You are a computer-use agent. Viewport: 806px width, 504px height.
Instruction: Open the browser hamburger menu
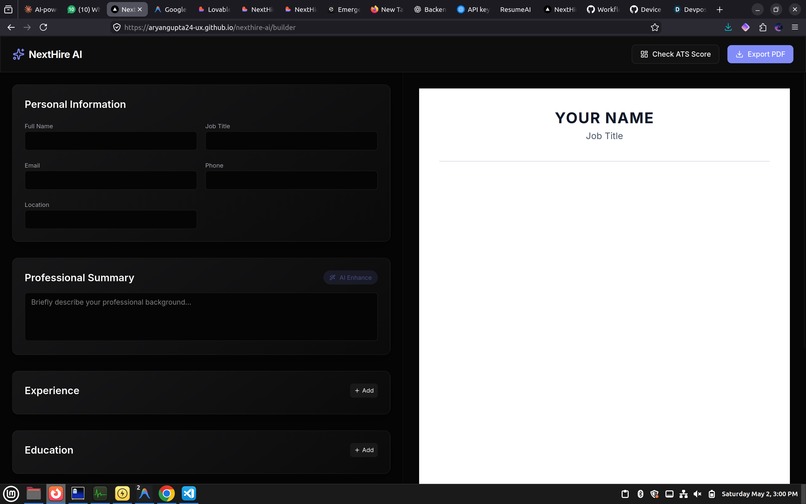click(795, 27)
